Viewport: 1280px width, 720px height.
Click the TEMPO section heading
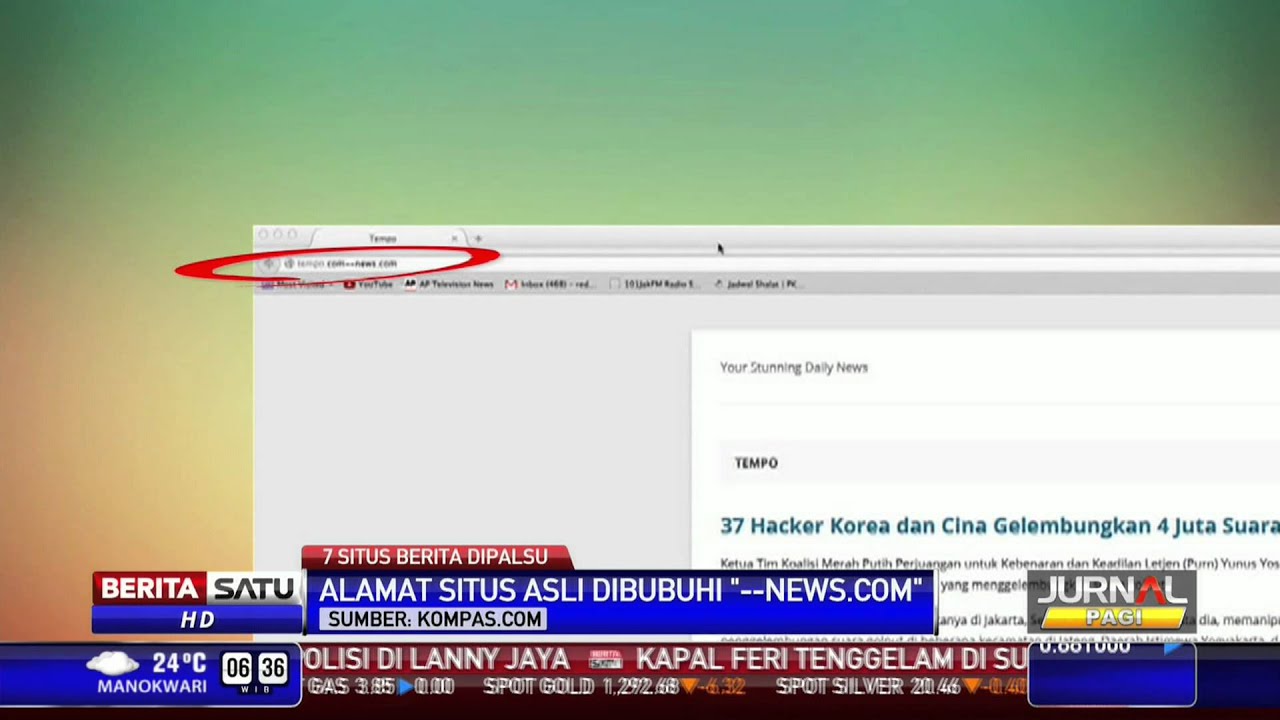click(756, 463)
